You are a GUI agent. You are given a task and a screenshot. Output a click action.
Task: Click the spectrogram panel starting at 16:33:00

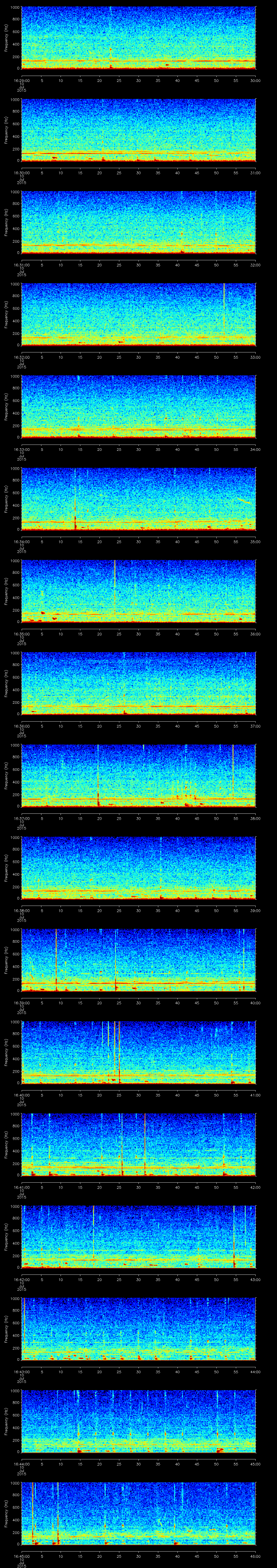pos(138,407)
